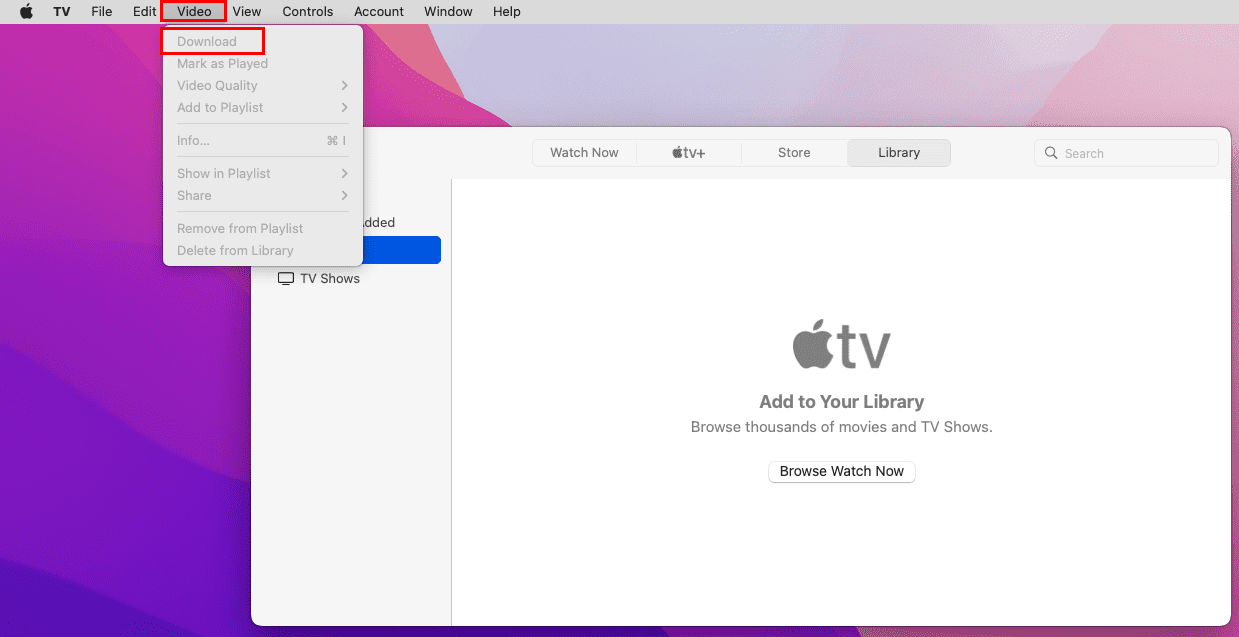Expand the Video Quality submenu
The image size is (1239, 637).
(x=263, y=85)
